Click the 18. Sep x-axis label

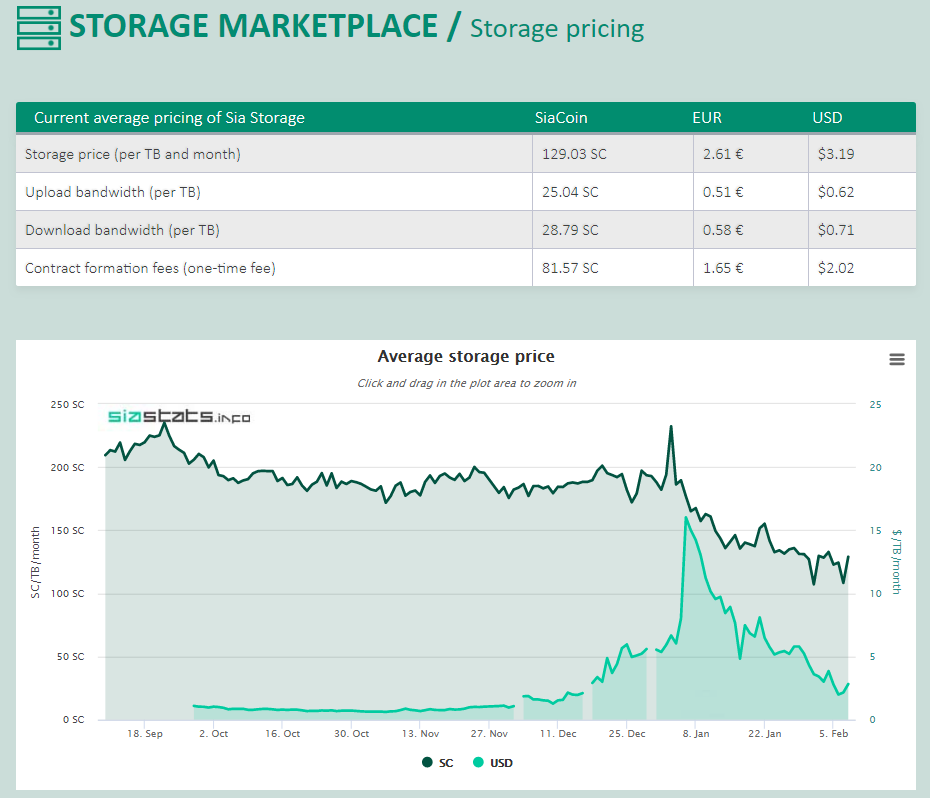click(x=145, y=734)
